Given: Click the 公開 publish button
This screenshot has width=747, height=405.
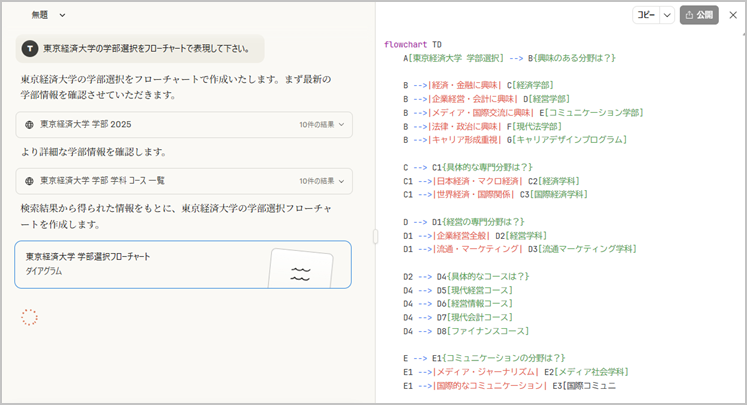Looking at the screenshot, I should [699, 15].
